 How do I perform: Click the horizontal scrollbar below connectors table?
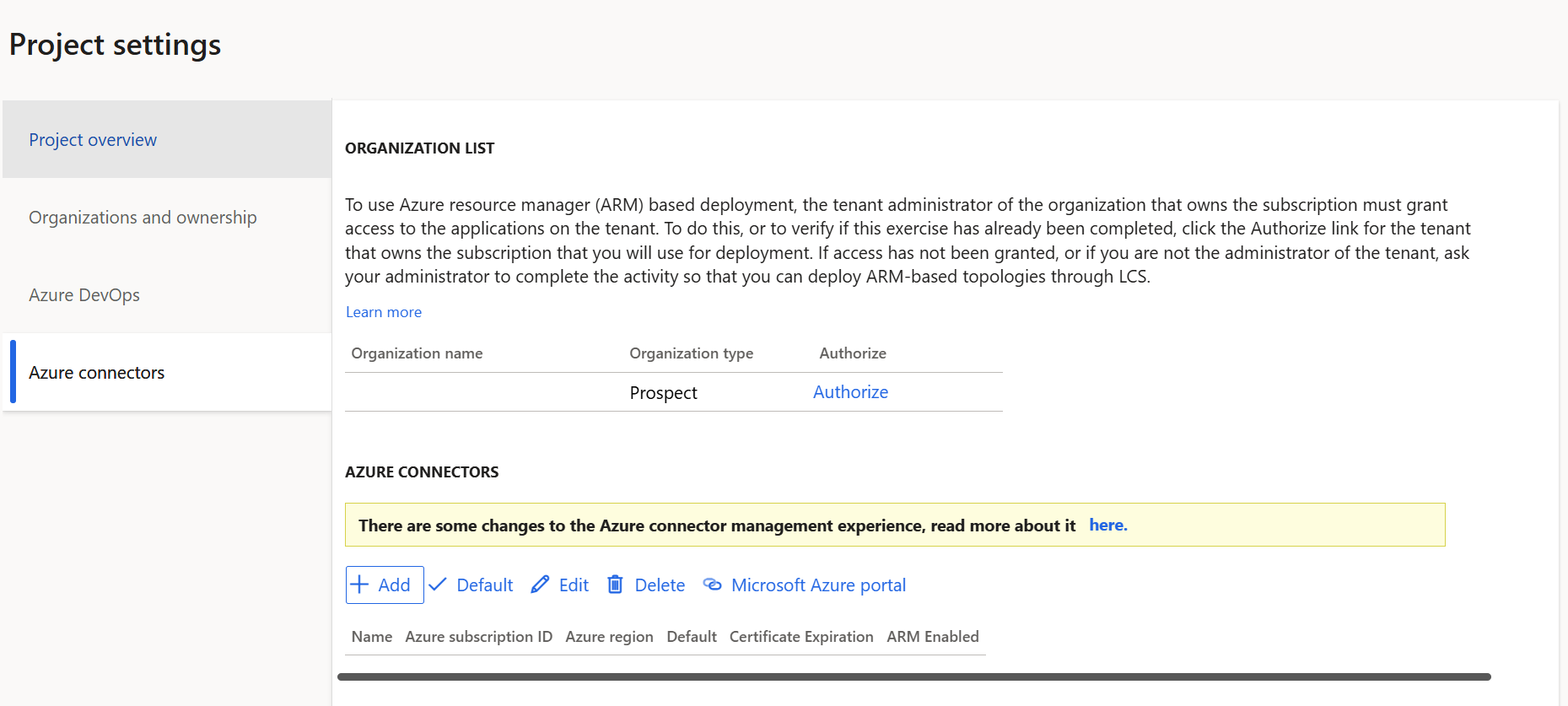pos(913,676)
